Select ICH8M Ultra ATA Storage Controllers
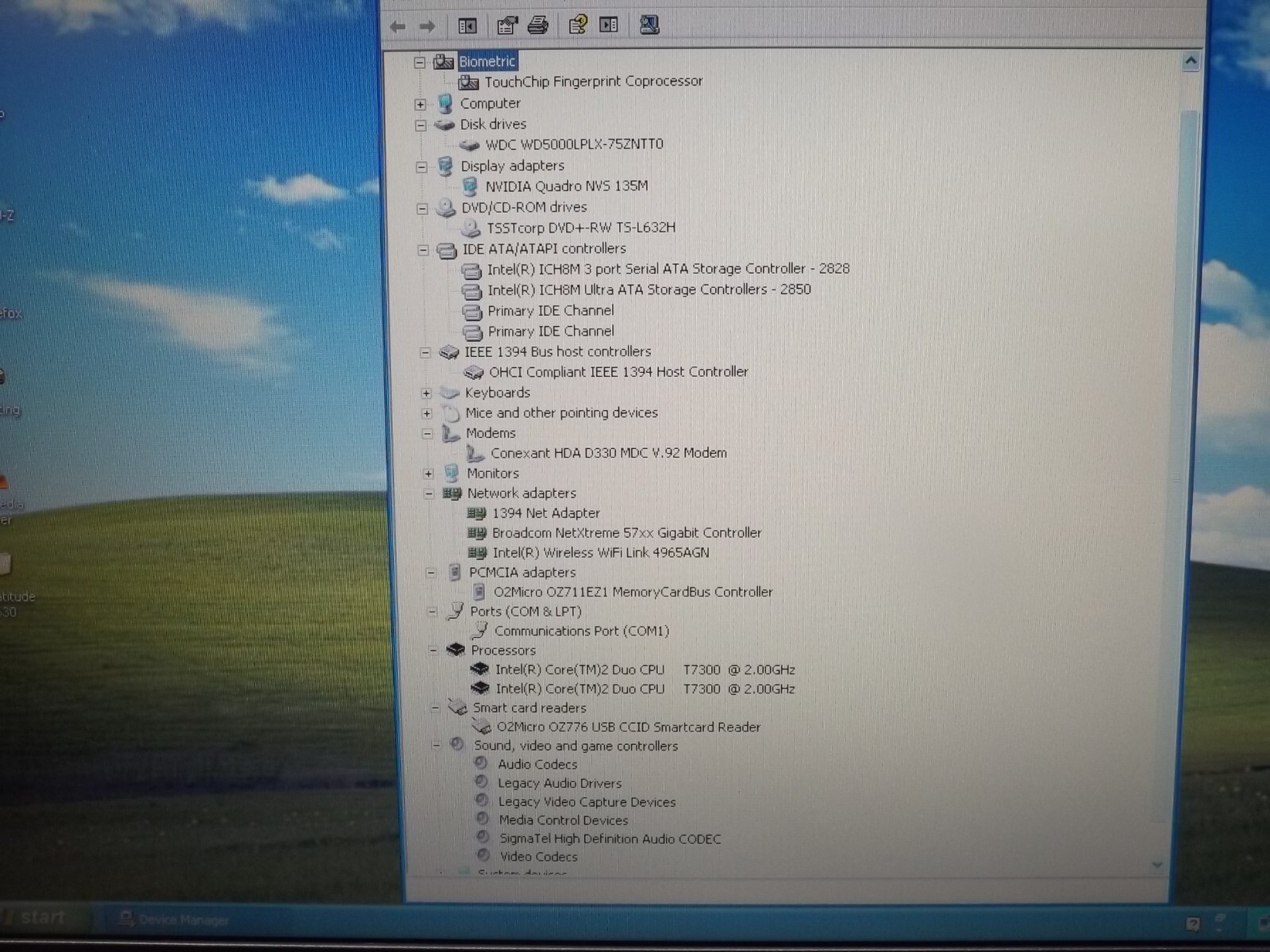 click(x=649, y=290)
